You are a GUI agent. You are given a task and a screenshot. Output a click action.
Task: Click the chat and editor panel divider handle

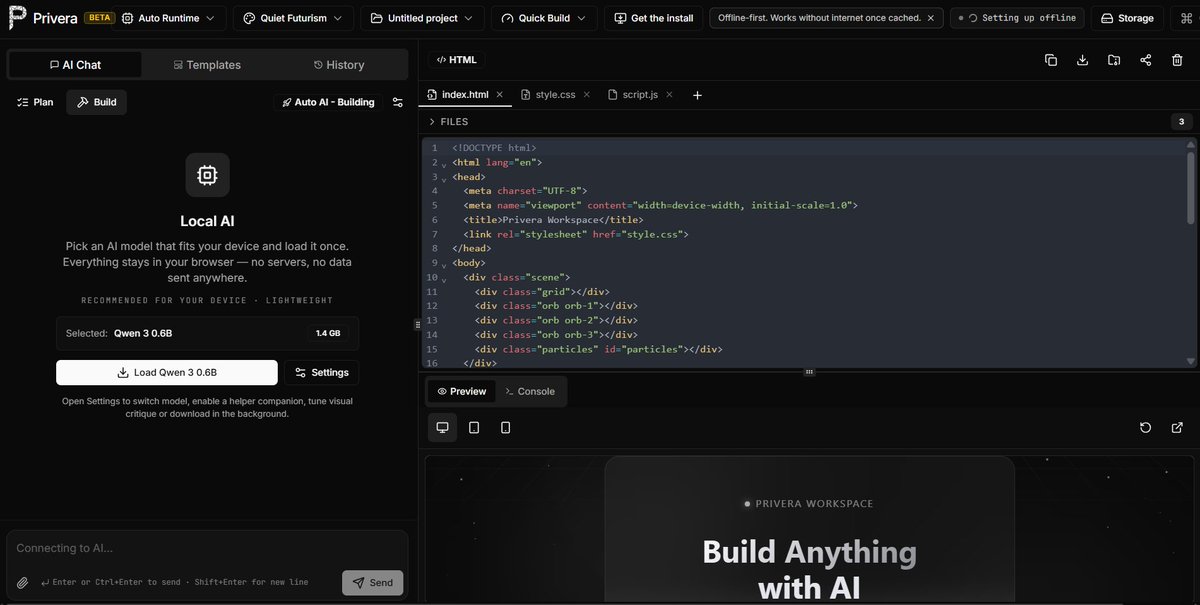coord(416,324)
